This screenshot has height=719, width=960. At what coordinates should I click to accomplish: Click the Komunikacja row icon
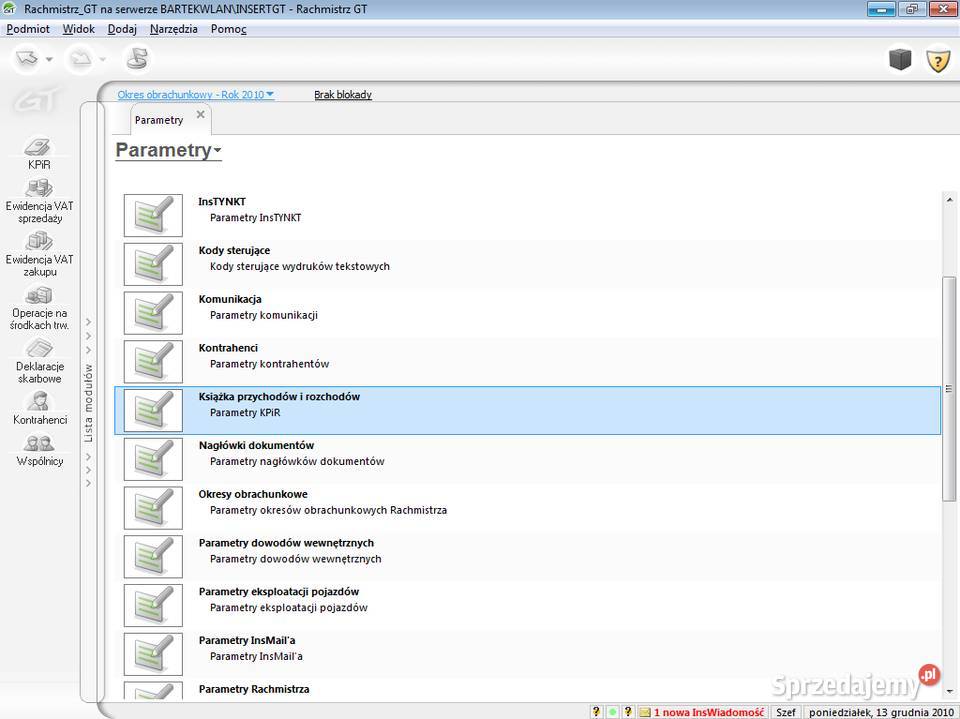[153, 312]
